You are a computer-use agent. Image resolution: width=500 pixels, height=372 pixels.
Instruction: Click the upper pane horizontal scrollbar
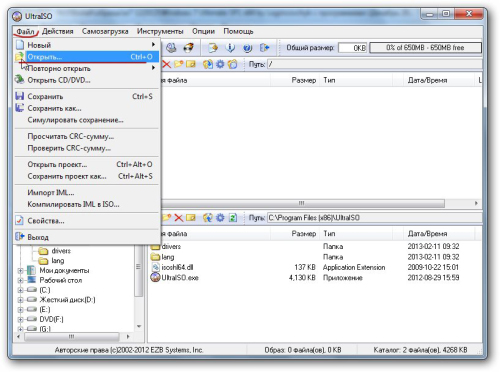(302, 203)
